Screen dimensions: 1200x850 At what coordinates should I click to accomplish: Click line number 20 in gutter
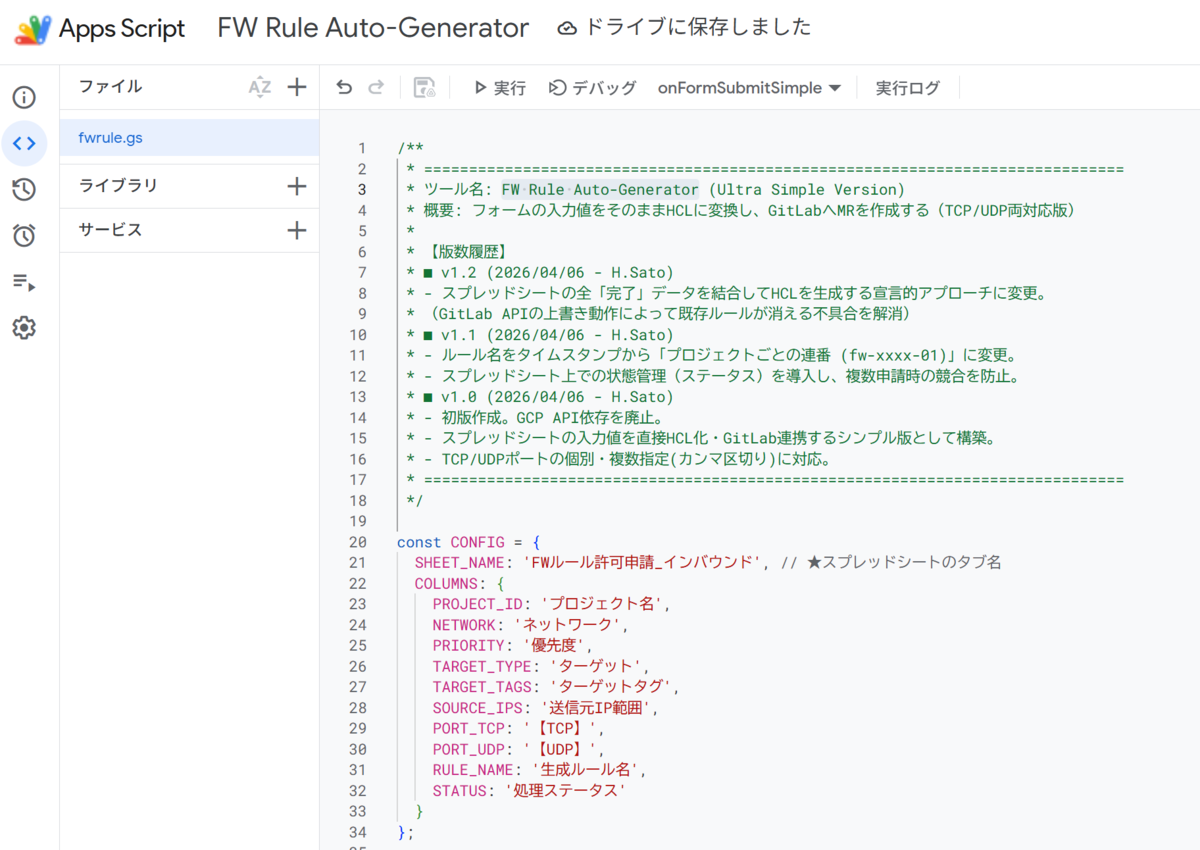click(357, 542)
